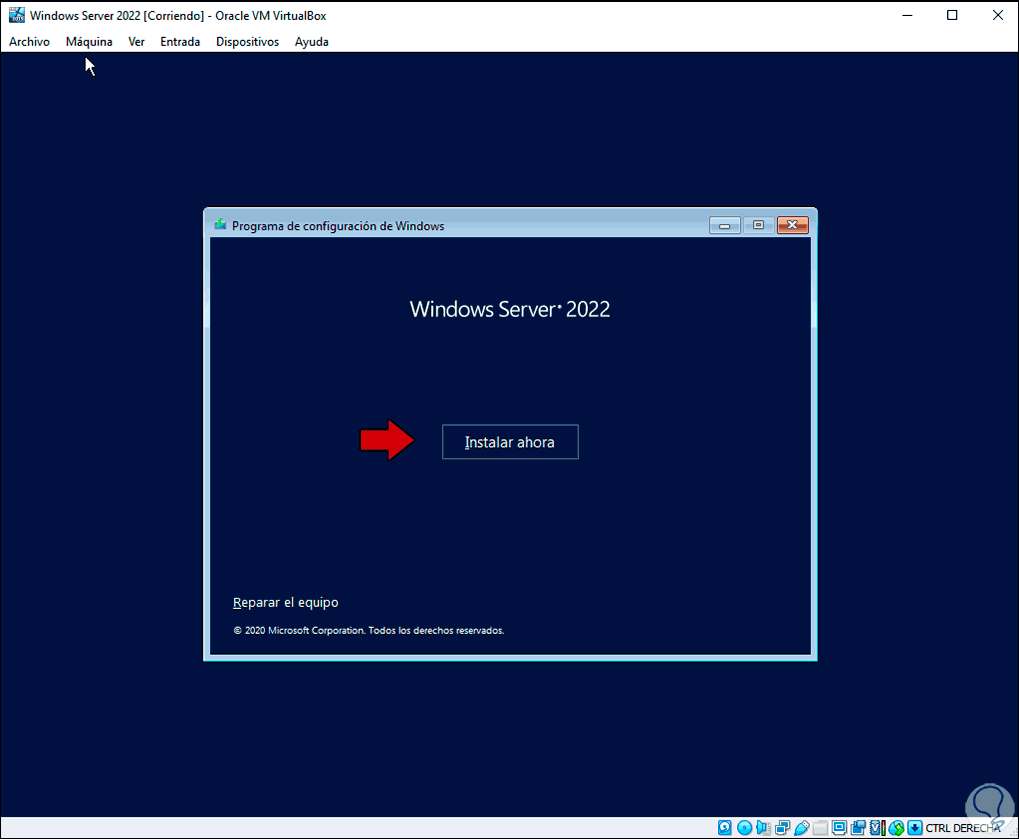
Task: Click the CPU virtualization status icon
Action: [877, 827]
